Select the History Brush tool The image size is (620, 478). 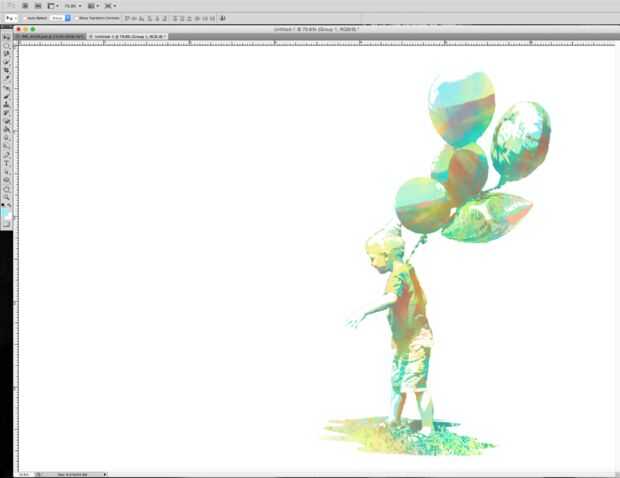(x=6, y=113)
